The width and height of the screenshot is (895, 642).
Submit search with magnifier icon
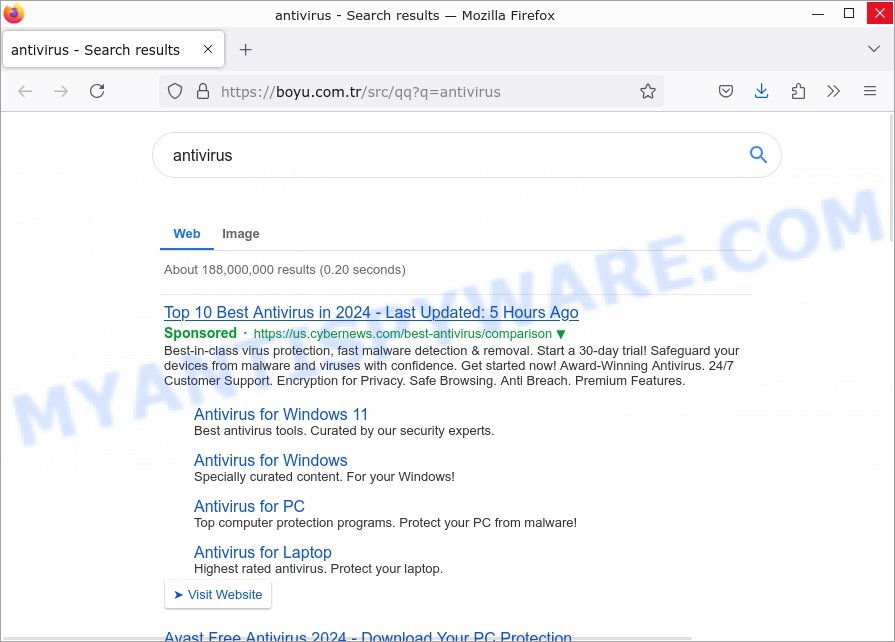(758, 155)
